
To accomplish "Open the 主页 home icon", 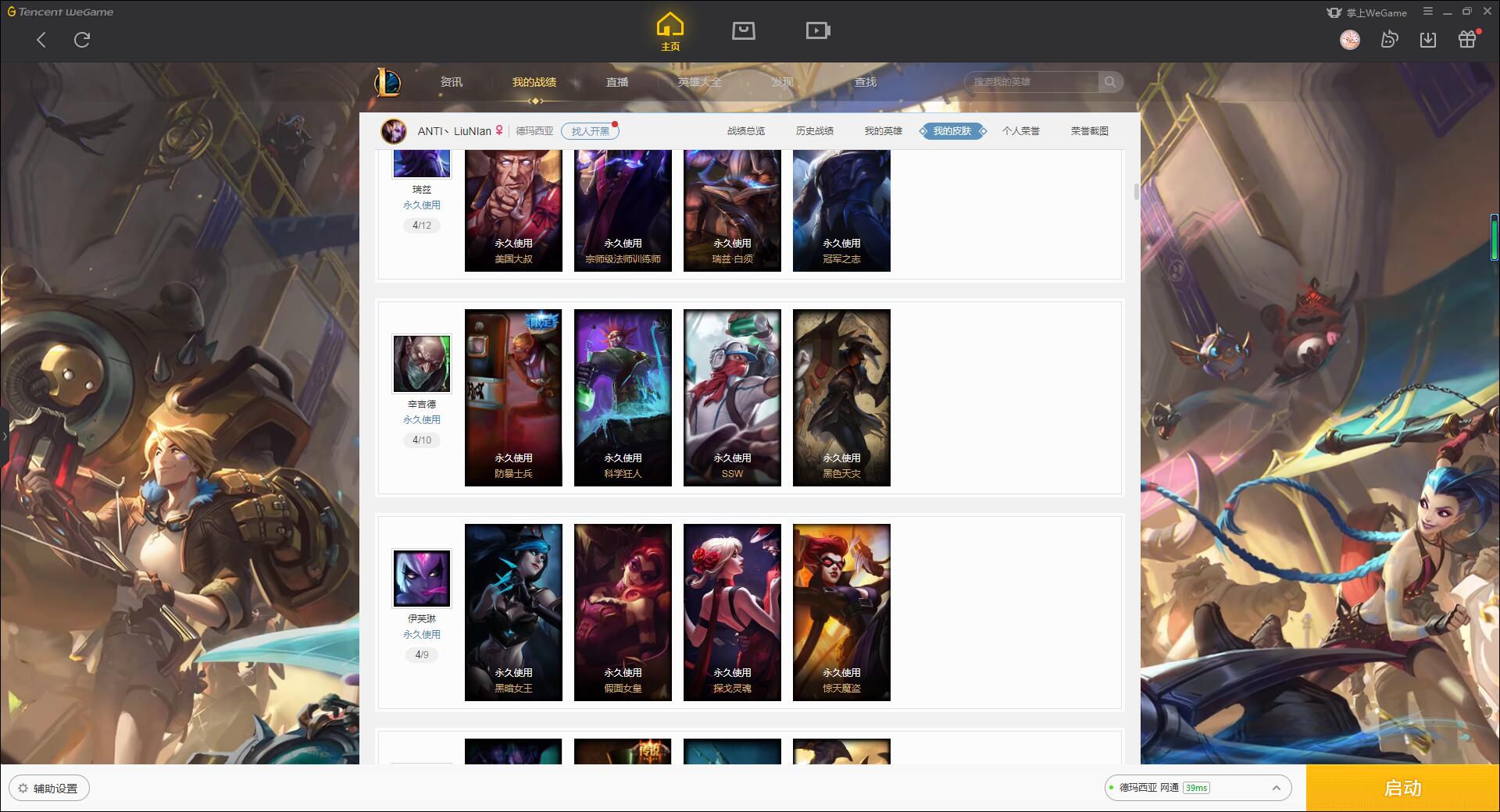I will click(670, 32).
